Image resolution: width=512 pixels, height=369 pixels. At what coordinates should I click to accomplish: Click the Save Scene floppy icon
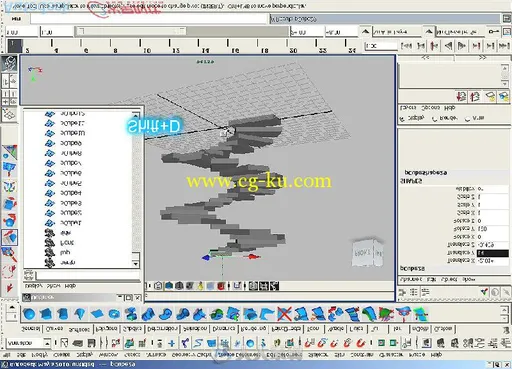point(91,343)
